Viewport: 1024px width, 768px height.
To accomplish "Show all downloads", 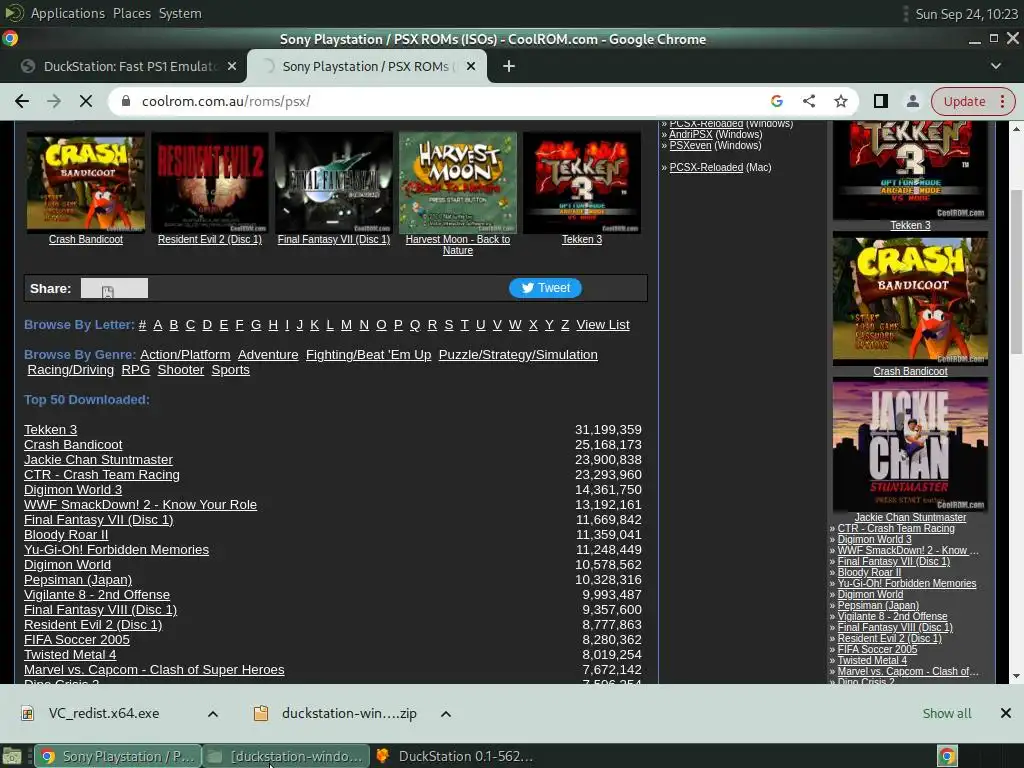I will tap(946, 713).
